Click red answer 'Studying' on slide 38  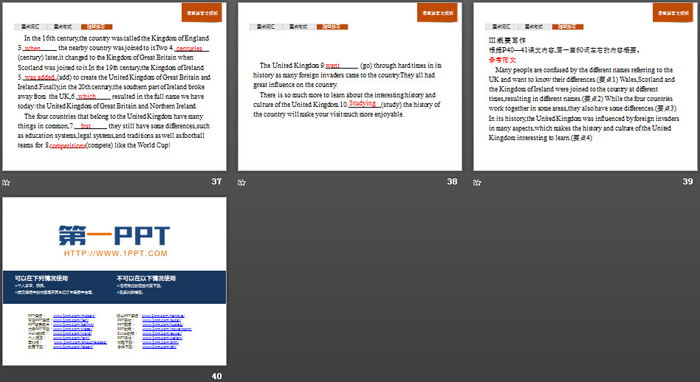click(362, 103)
